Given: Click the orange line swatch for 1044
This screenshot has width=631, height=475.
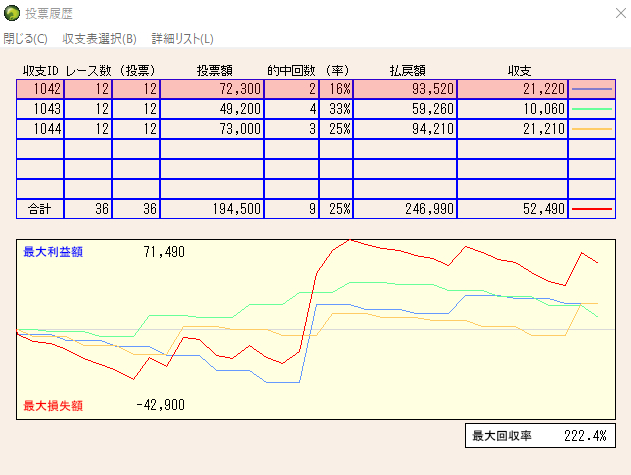Looking at the screenshot, I should (592, 129).
